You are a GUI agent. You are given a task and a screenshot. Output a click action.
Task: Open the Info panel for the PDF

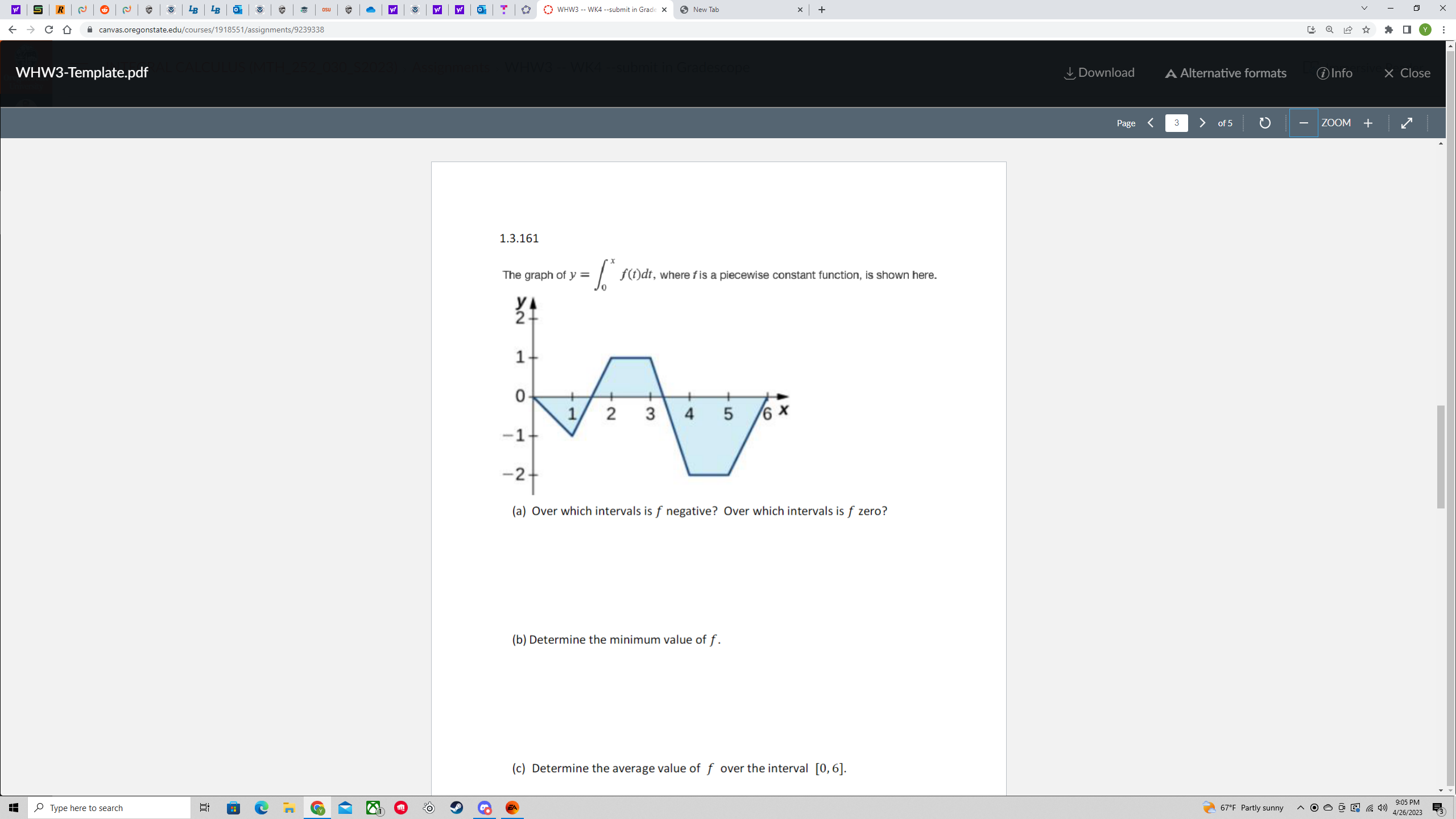pos(1334,73)
